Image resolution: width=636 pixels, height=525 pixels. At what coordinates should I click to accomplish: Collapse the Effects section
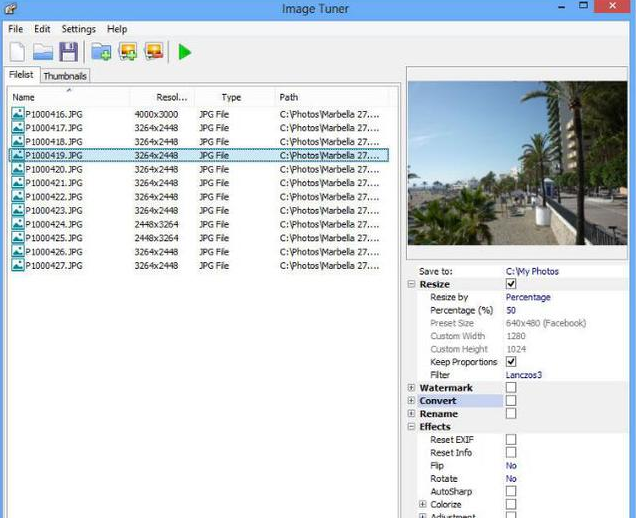pyautogui.click(x=412, y=427)
